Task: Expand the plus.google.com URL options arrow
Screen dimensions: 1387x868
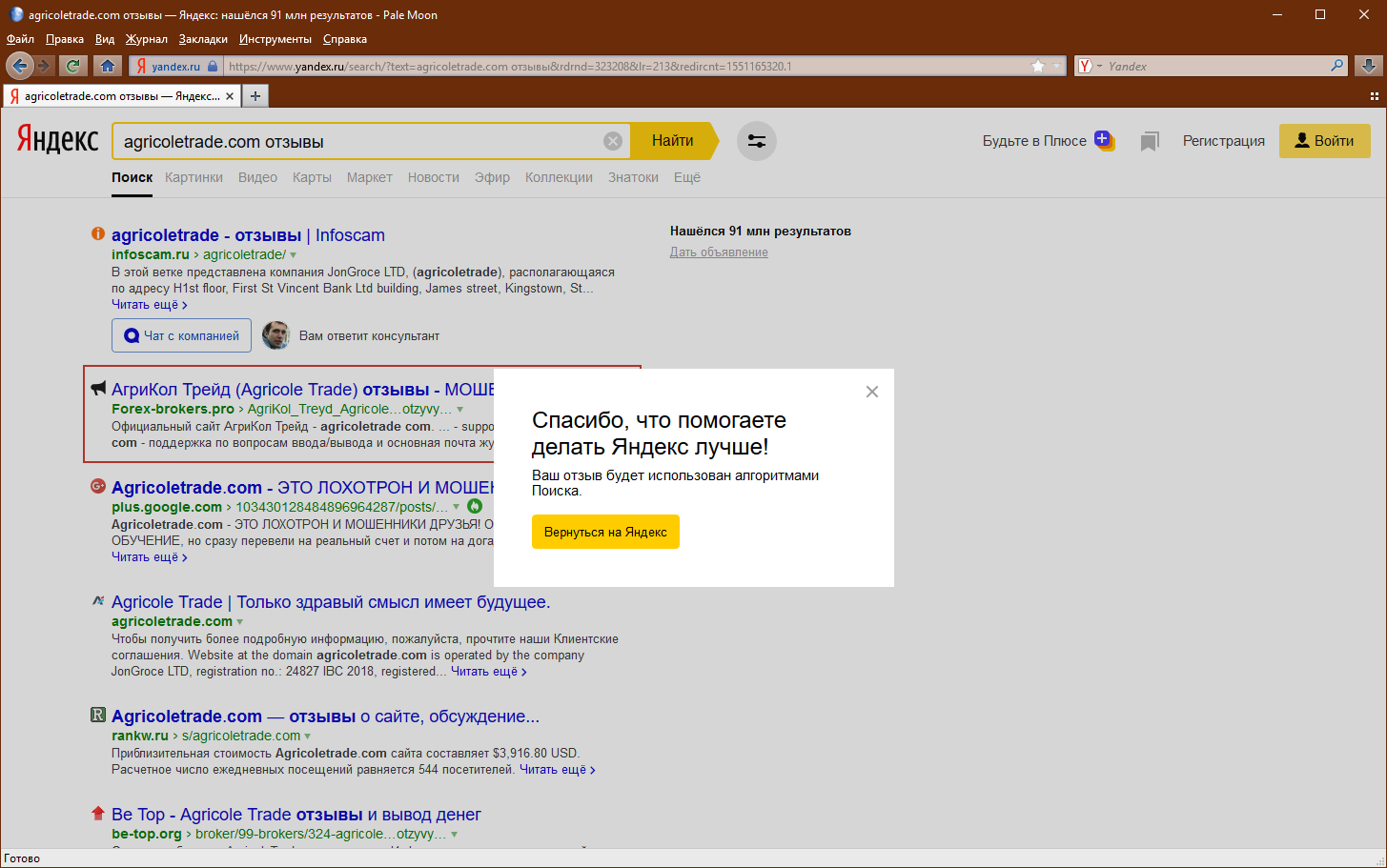Action: click(x=457, y=508)
